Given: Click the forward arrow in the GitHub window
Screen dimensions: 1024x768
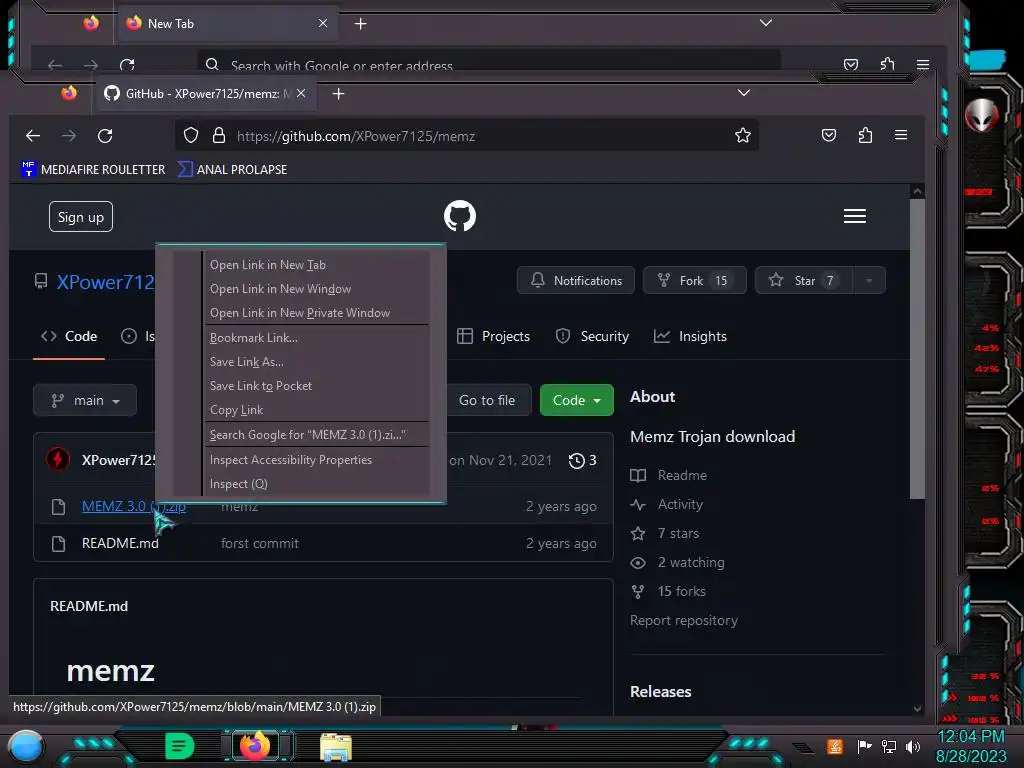Looking at the screenshot, I should coord(69,136).
